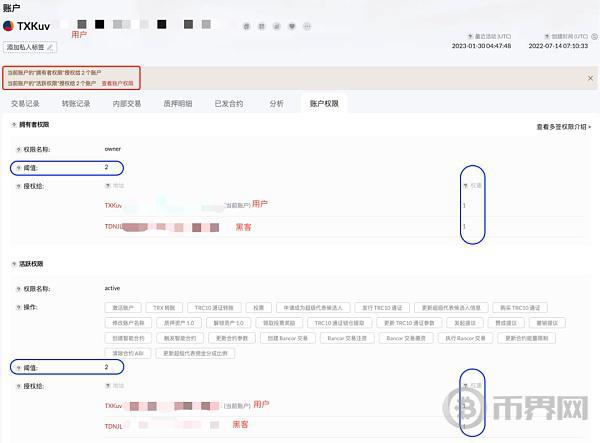Click the help icon beside 拥有者权限 heading

pyautogui.click(x=13, y=125)
